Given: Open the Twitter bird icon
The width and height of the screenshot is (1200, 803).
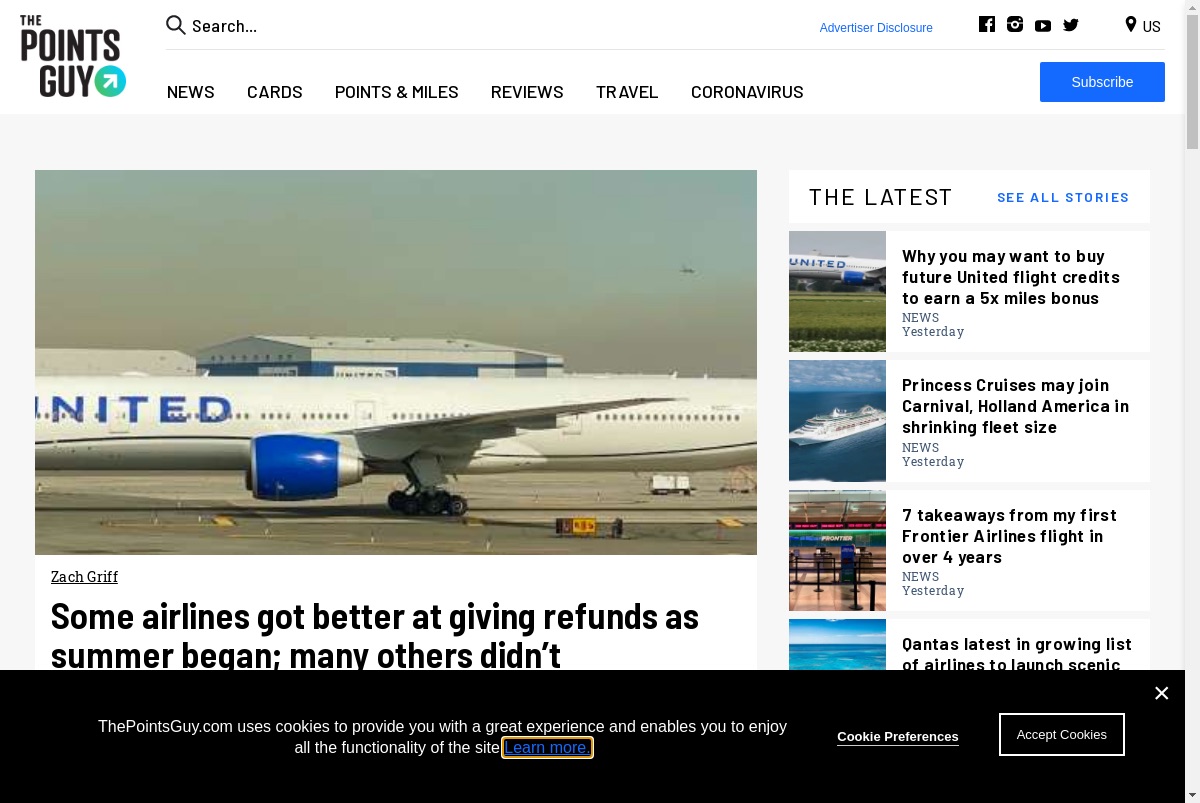Looking at the screenshot, I should pyautogui.click(x=1071, y=25).
